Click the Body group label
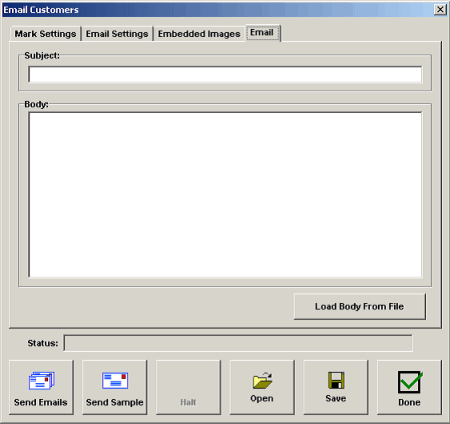This screenshot has width=450, height=424. 36,104
